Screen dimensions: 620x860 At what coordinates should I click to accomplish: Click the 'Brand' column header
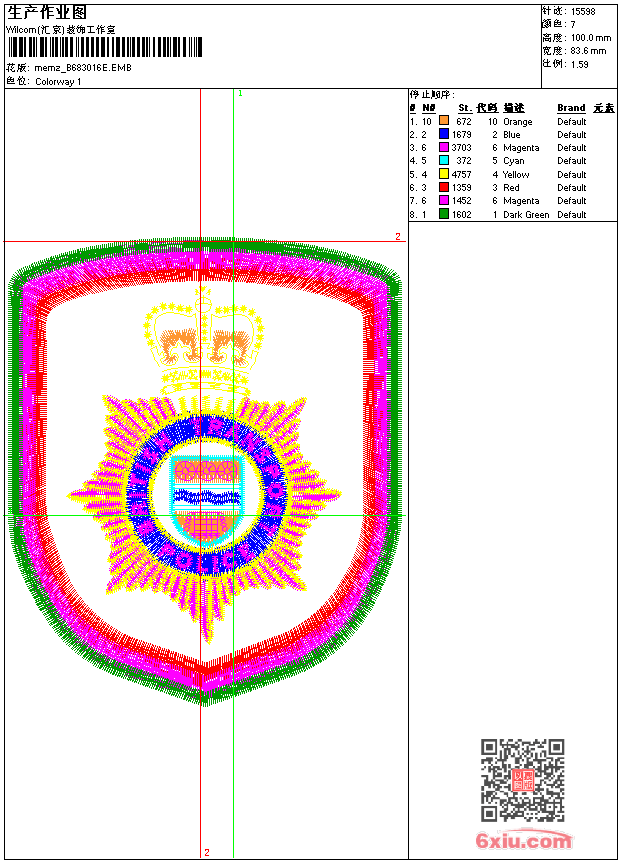pyautogui.click(x=571, y=108)
